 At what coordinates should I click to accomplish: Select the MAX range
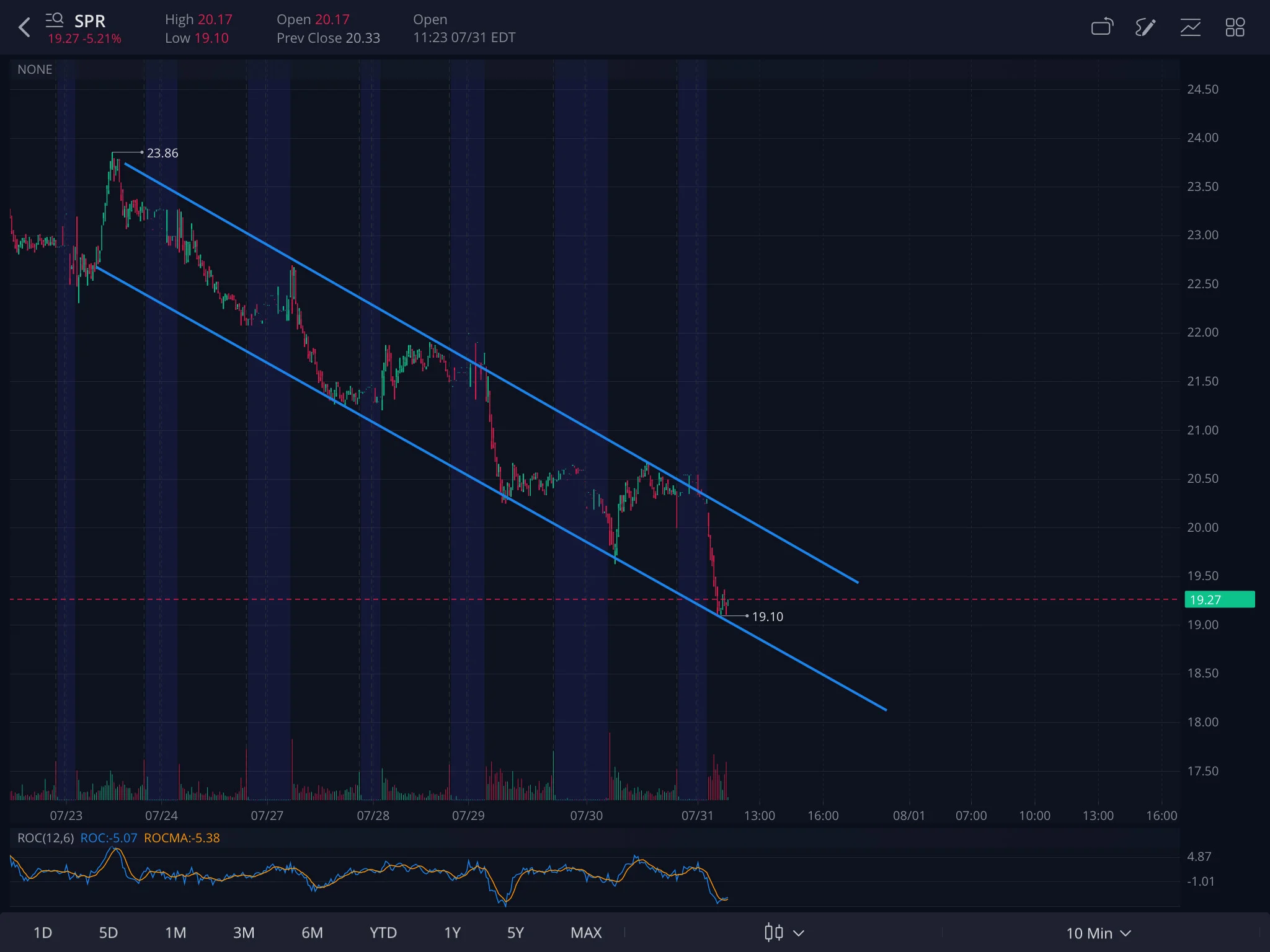tap(586, 933)
